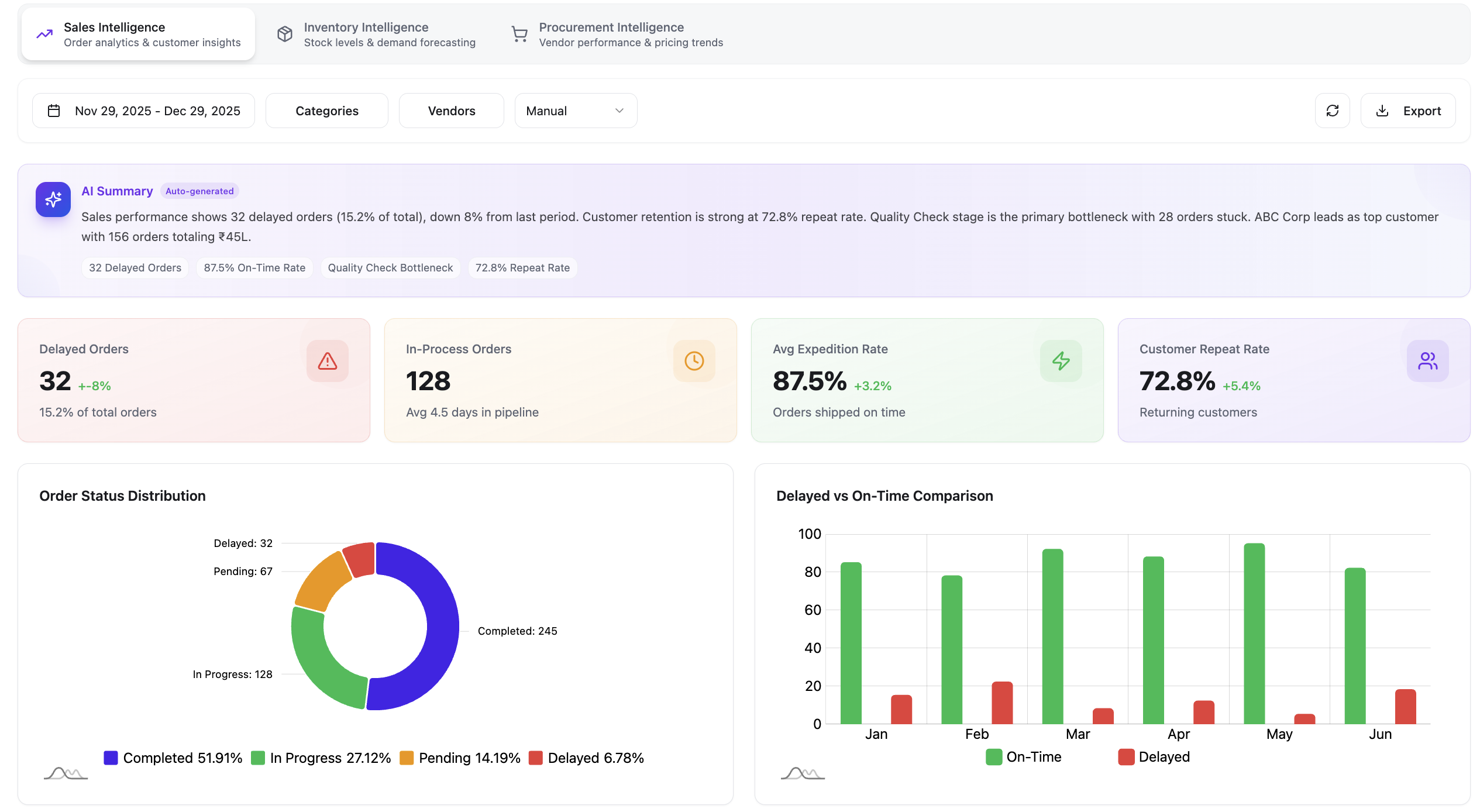Image resolution: width=1480 pixels, height=812 pixels.
Task: Switch to Inventory Intelligence tab
Action: click(376, 34)
